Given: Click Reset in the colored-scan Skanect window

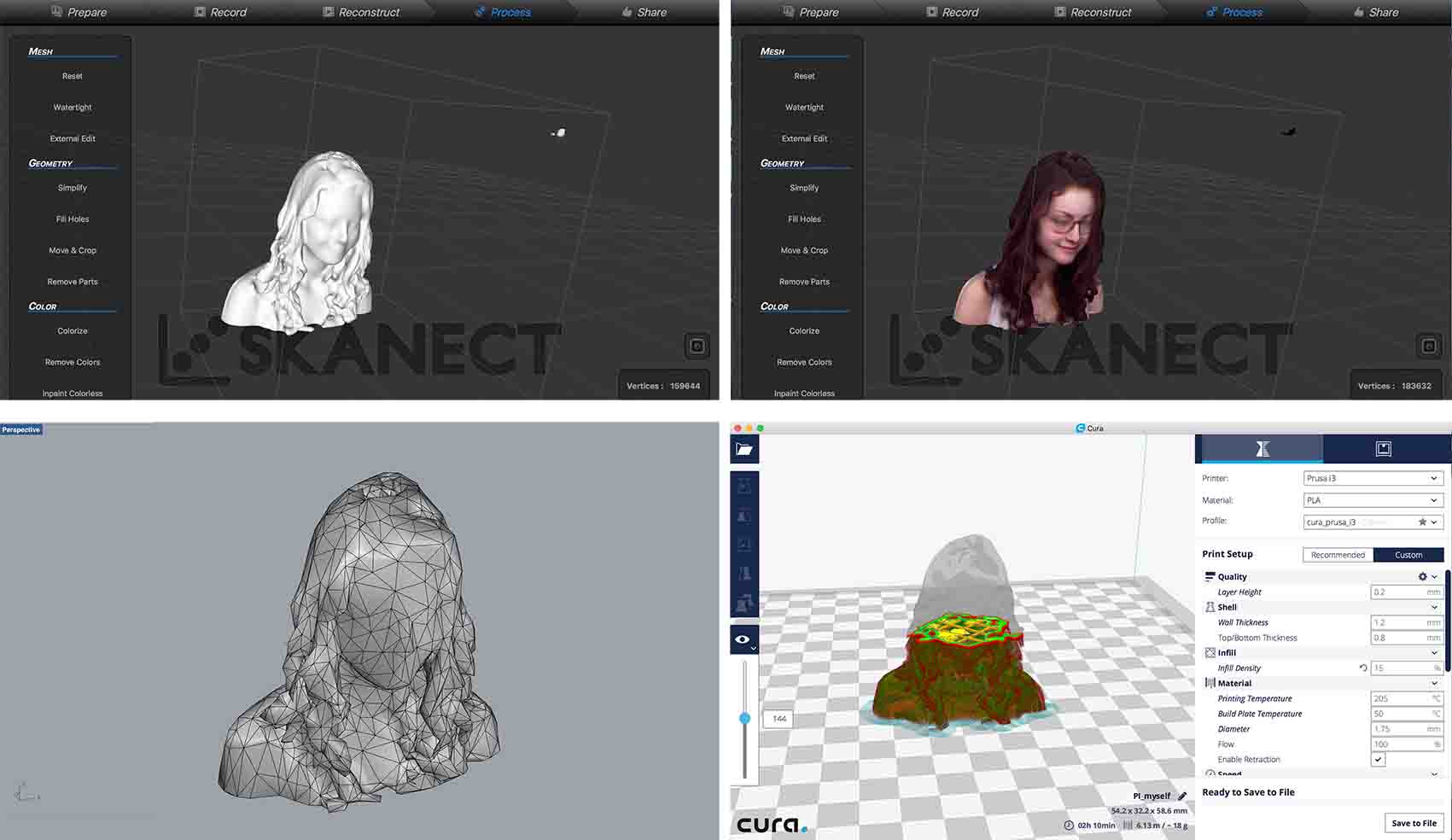Looking at the screenshot, I should click(804, 76).
